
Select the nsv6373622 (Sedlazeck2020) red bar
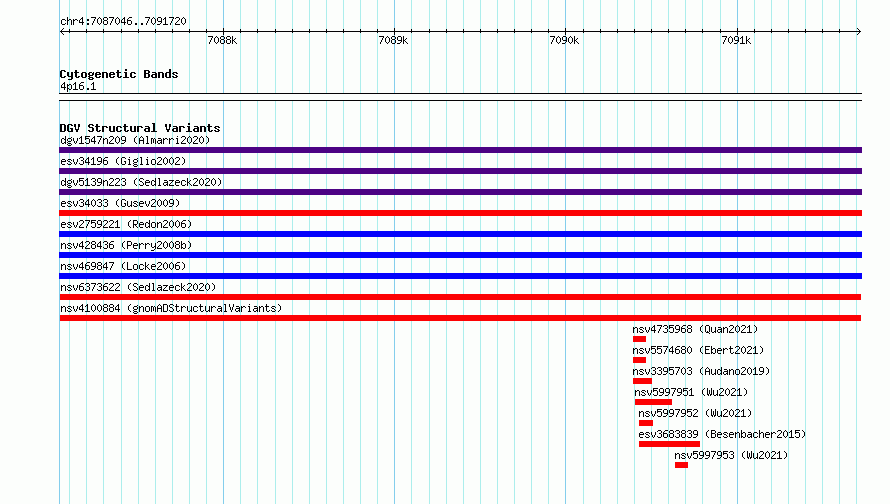pyautogui.click(x=460, y=297)
